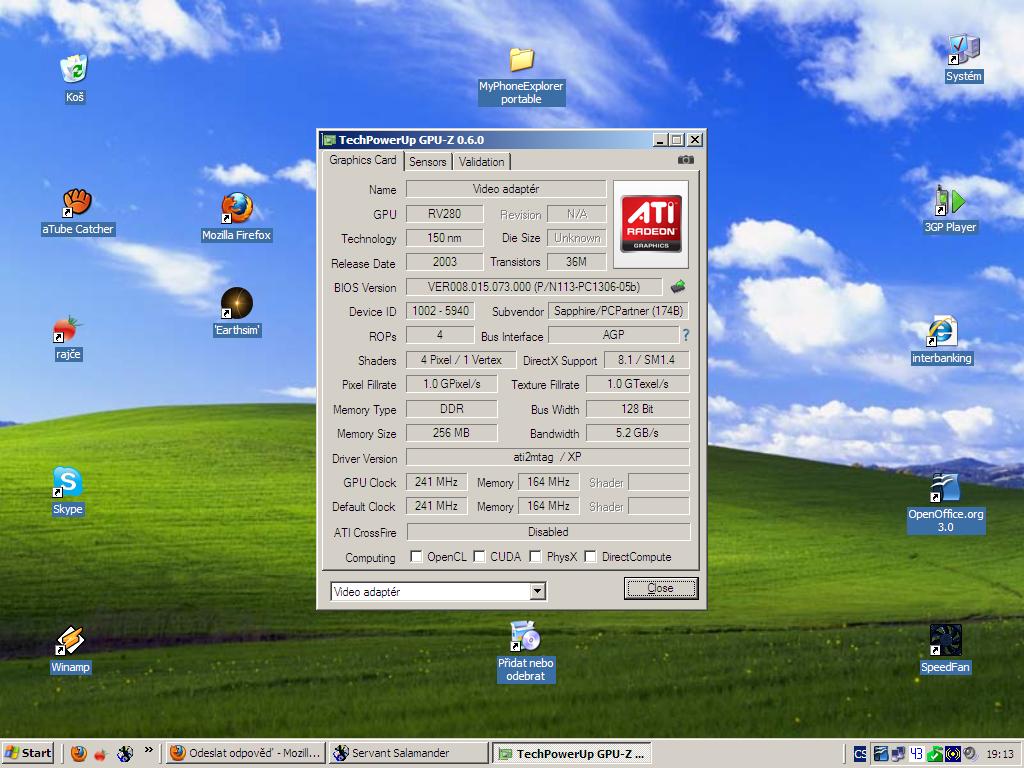Enable the OpenCL checkbox
This screenshot has width=1024, height=768.
[x=416, y=556]
